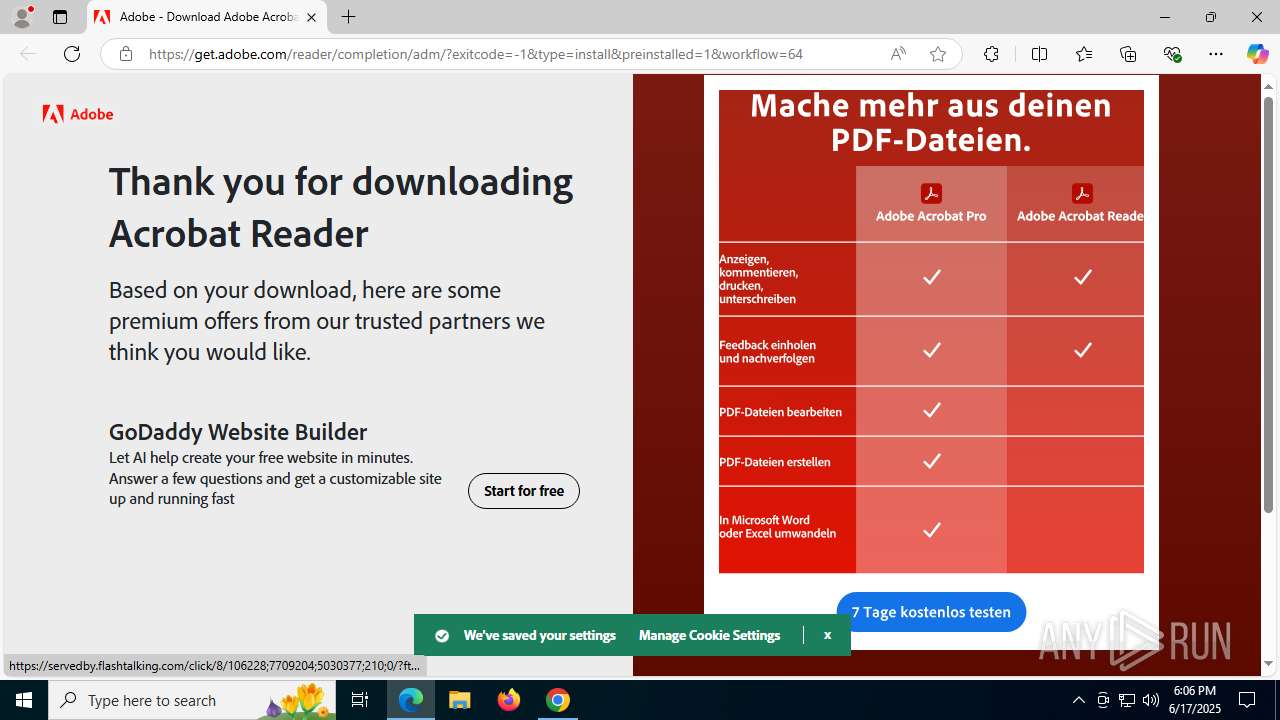The width and height of the screenshot is (1280, 720).
Task: Open Browser essentials icon
Action: (x=1172, y=54)
